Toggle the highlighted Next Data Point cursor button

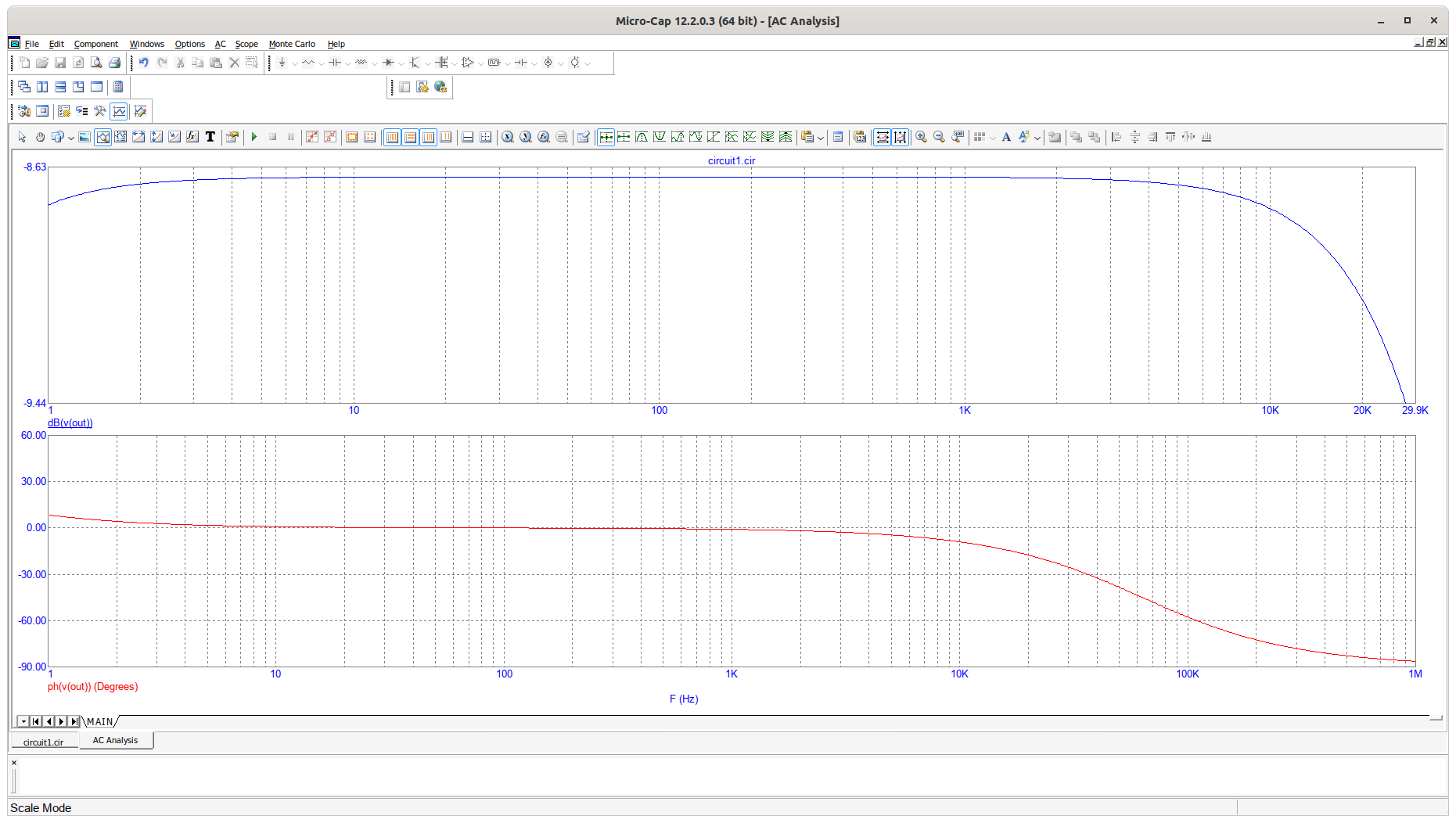pyautogui.click(x=606, y=137)
